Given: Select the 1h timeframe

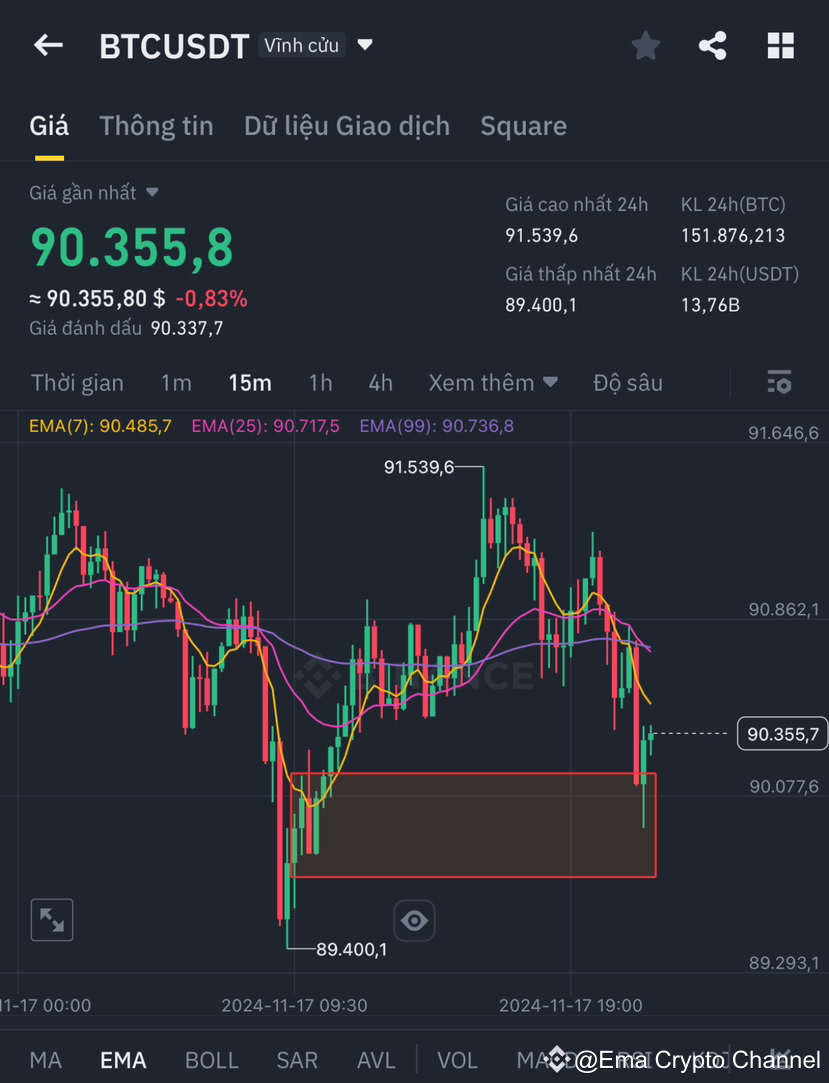Looking at the screenshot, I should pos(320,382).
